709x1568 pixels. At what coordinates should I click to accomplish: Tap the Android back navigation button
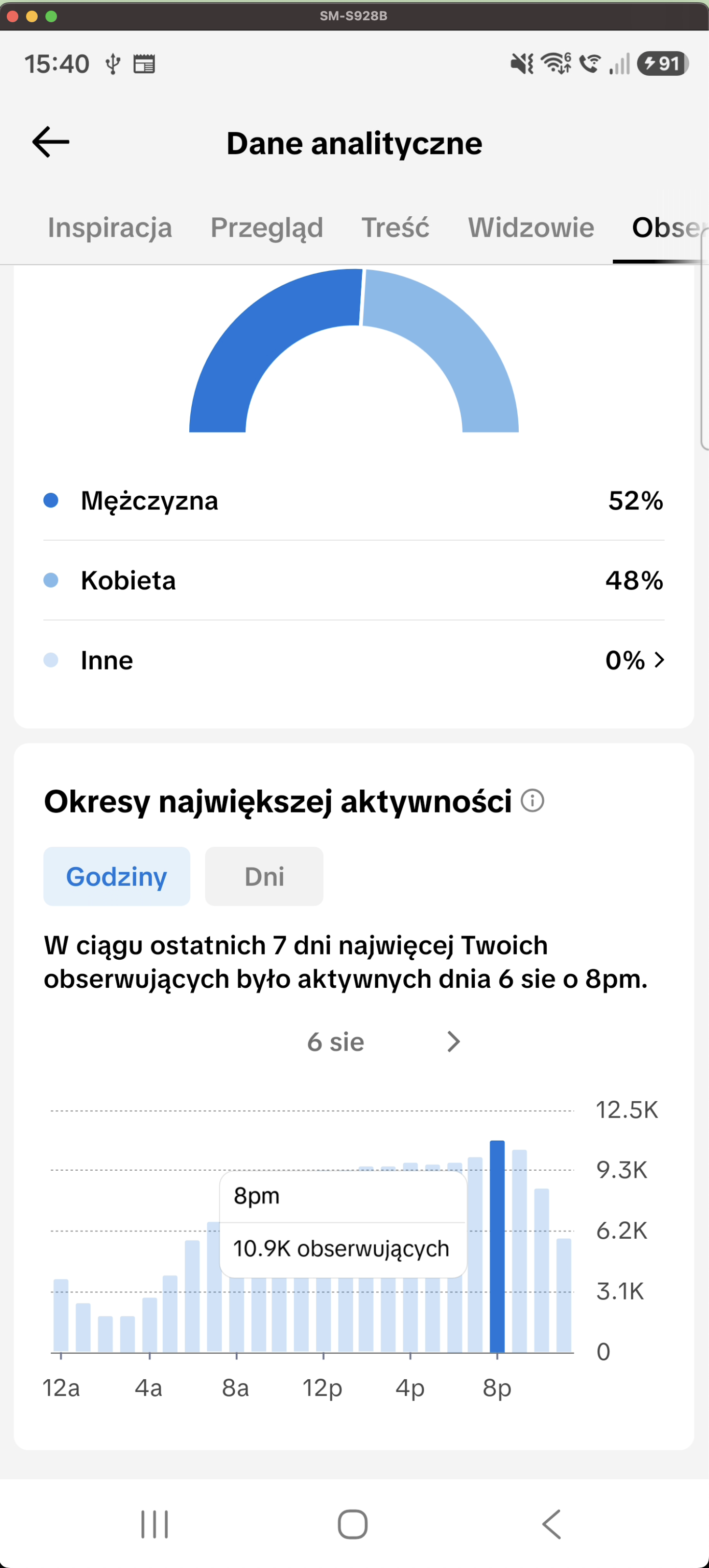click(x=551, y=1524)
